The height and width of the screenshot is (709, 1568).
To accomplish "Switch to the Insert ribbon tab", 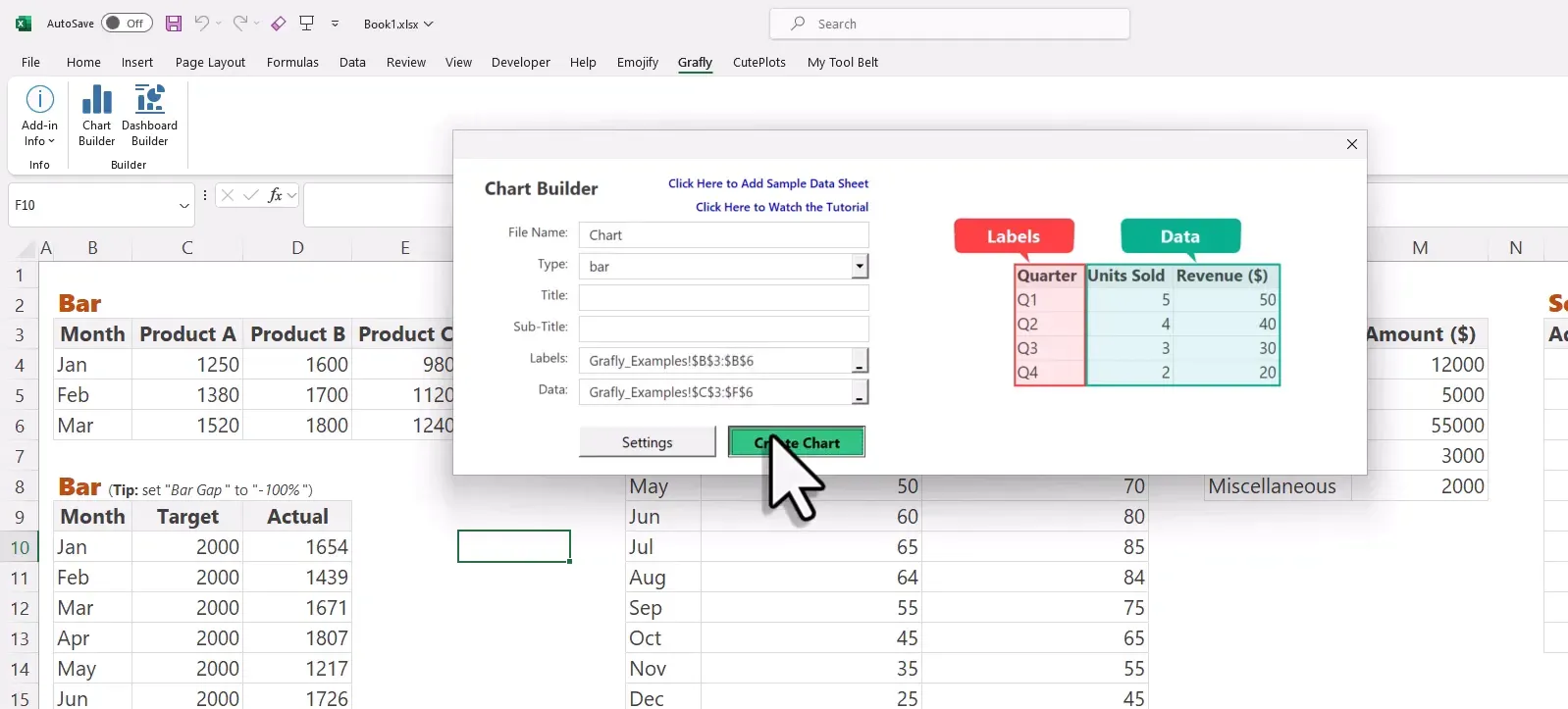I will (137, 62).
